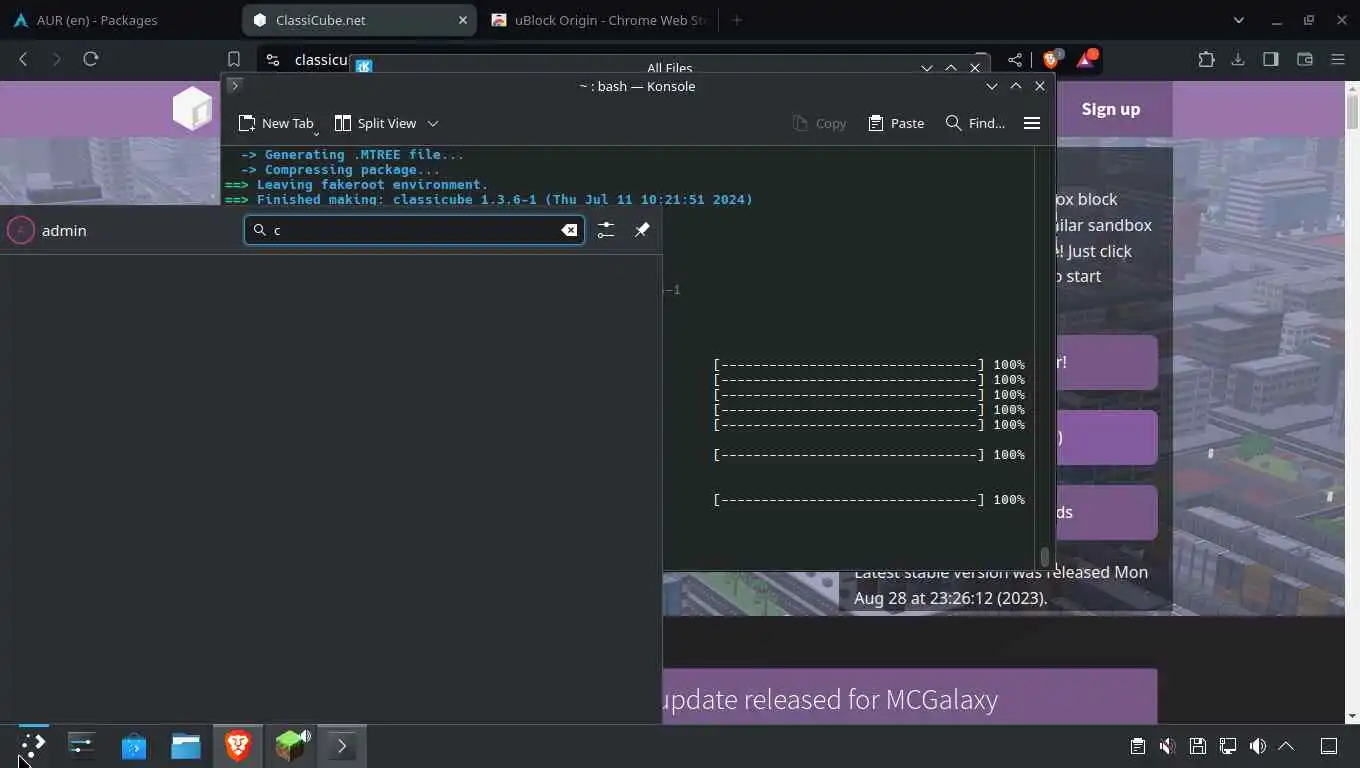Click muted audio tray icon
This screenshot has height=768, width=1360.
pos(1167,746)
